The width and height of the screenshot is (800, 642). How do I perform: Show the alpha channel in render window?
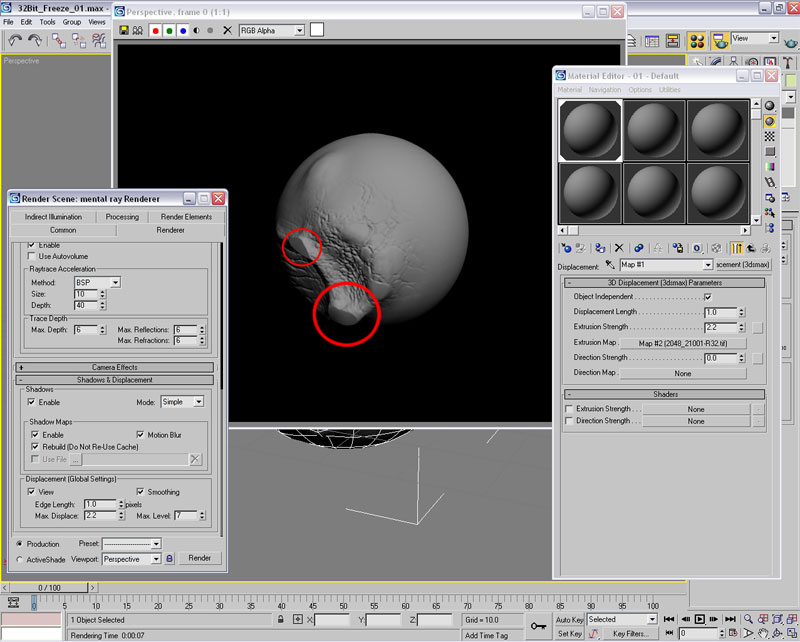pos(197,31)
